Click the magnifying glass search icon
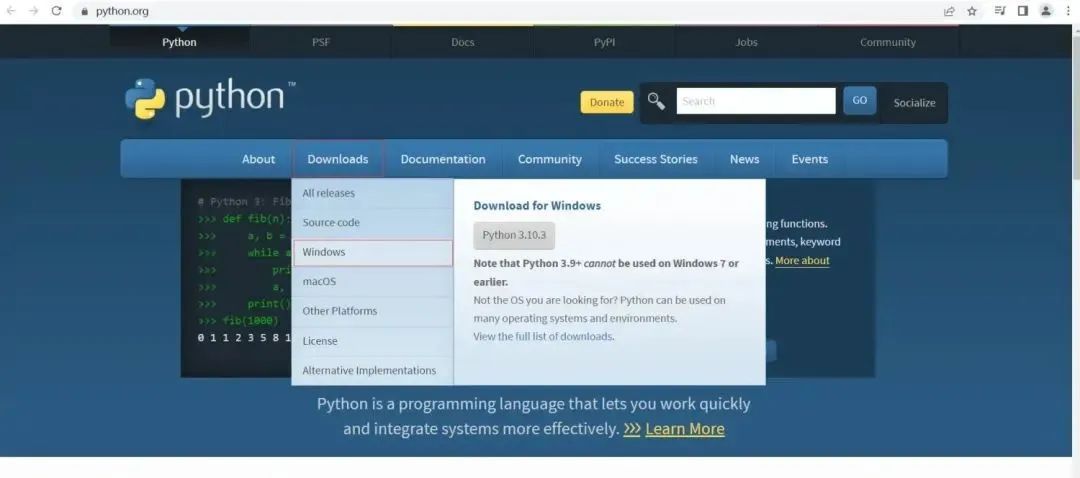1080x478 pixels. [656, 101]
